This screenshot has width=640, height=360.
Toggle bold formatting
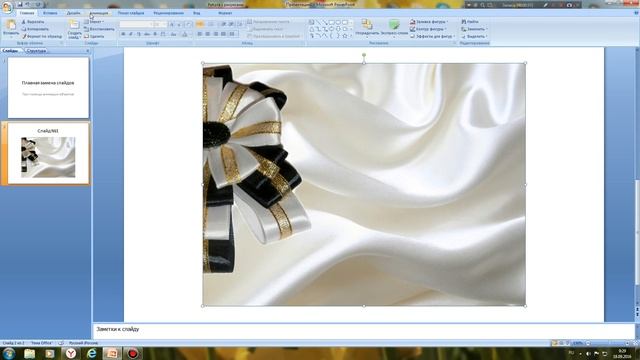point(123,34)
